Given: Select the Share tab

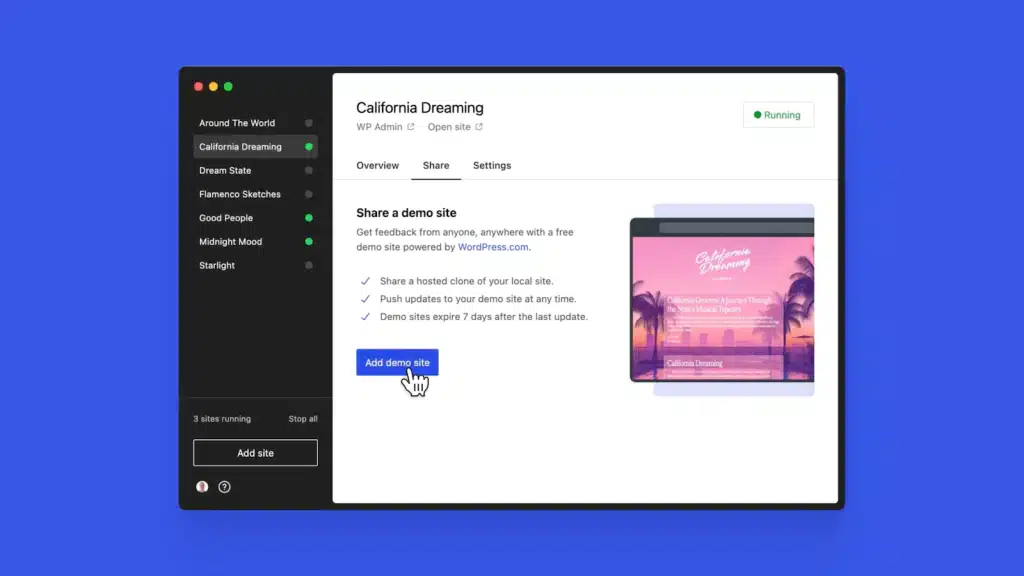Looking at the screenshot, I should pyautogui.click(x=436, y=166).
